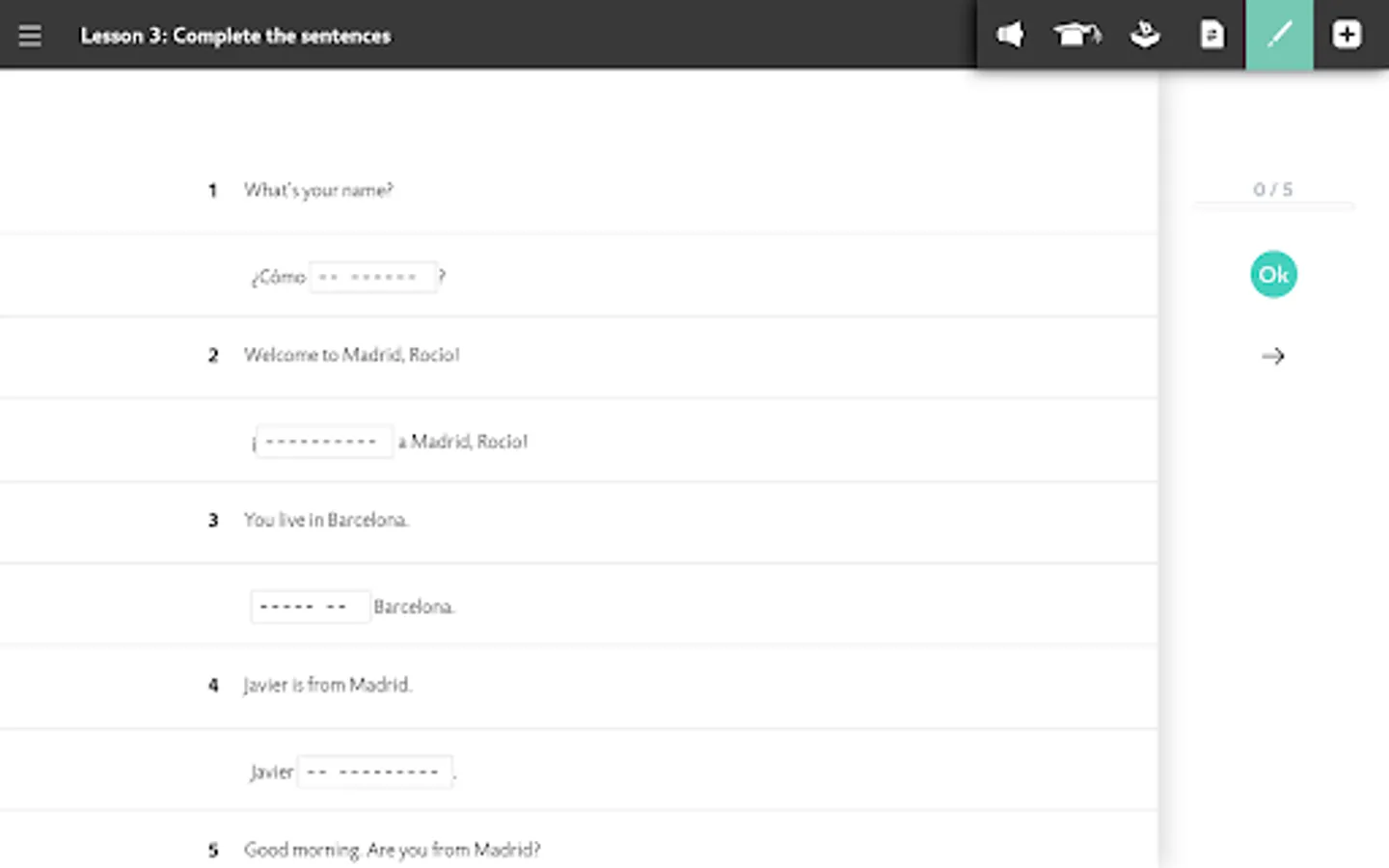Click "Good morning. Are you from Madrid?"
The width and height of the screenshot is (1389, 868).
[392, 850]
